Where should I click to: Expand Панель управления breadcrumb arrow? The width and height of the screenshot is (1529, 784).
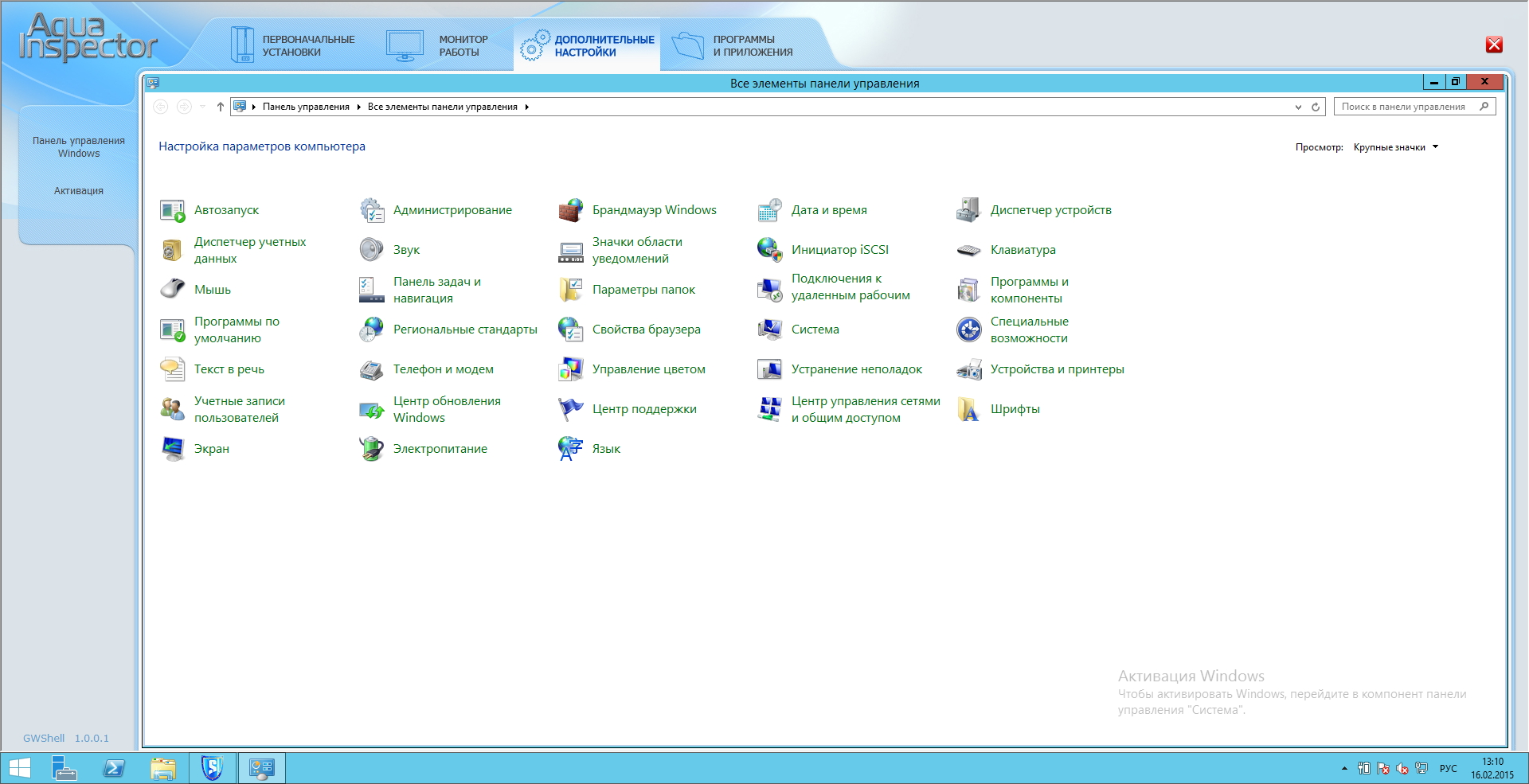pyautogui.click(x=359, y=107)
